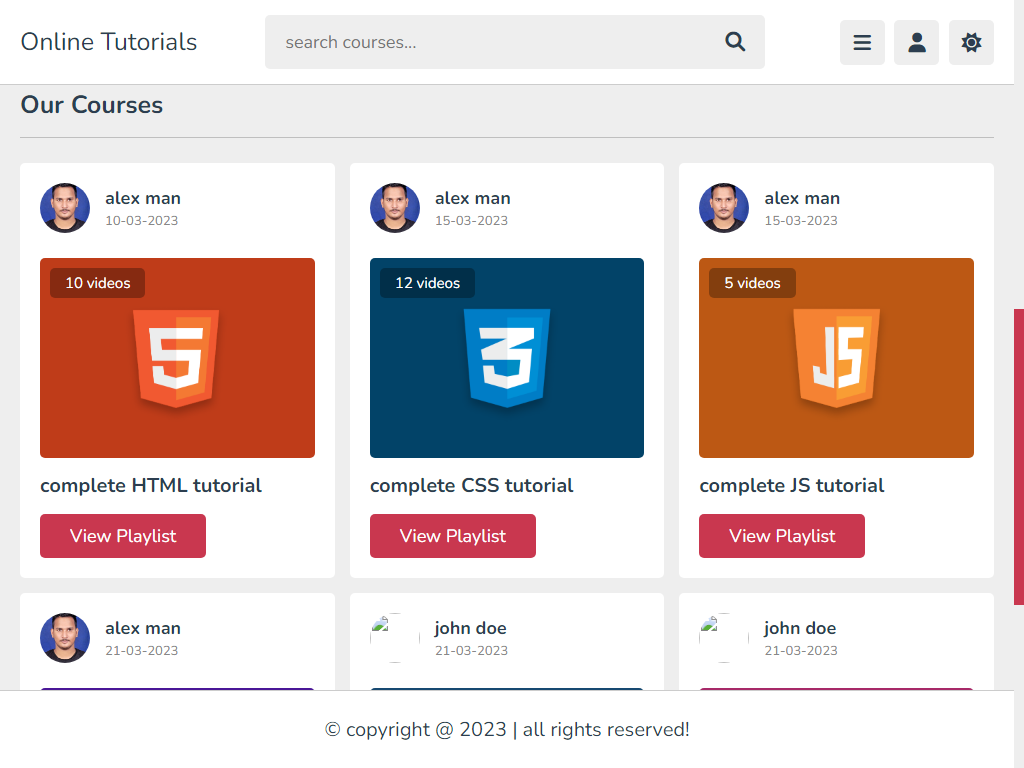Viewport: 1024px width, 768px height.
Task: View Playlist for complete HTML tutorial
Action: pyautogui.click(x=123, y=536)
